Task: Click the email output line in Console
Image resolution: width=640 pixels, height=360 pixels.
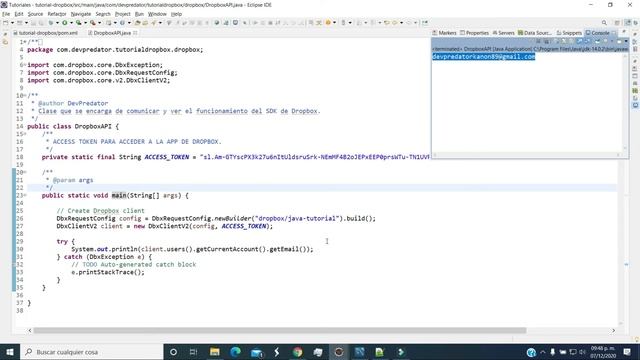Action: 484,57
